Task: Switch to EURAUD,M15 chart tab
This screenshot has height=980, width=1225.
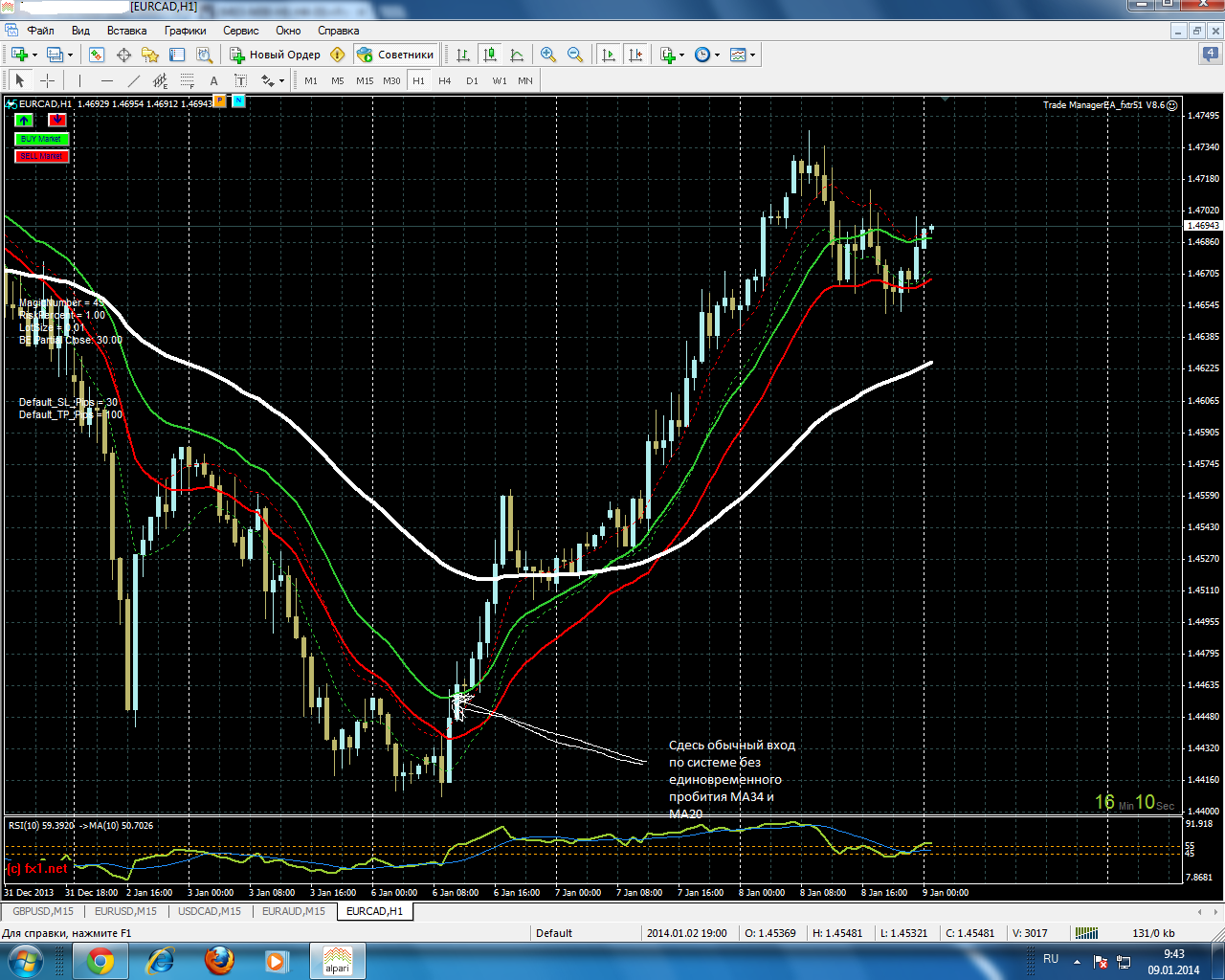Action: pos(293,911)
